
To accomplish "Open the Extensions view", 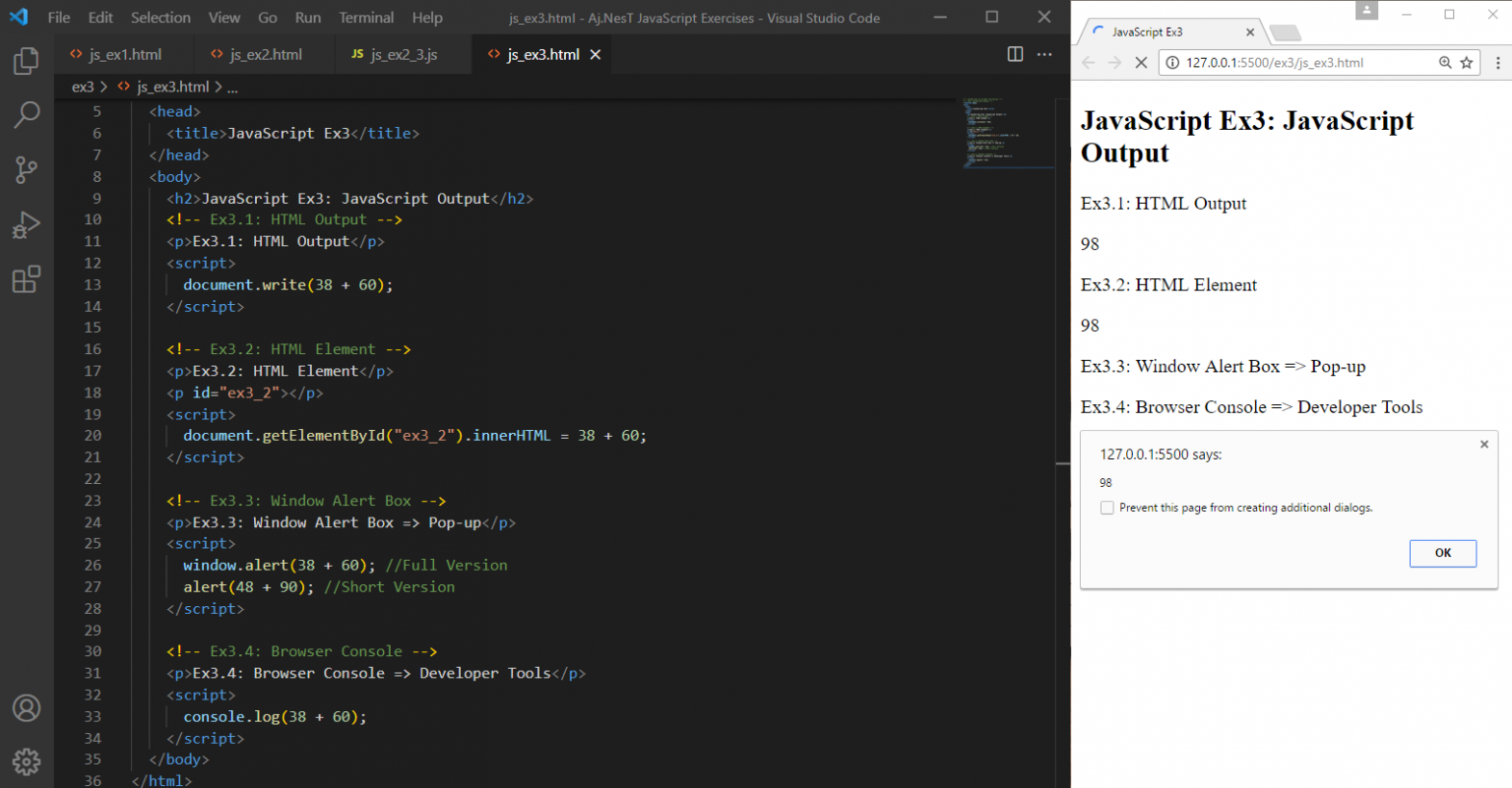I will pyautogui.click(x=27, y=279).
